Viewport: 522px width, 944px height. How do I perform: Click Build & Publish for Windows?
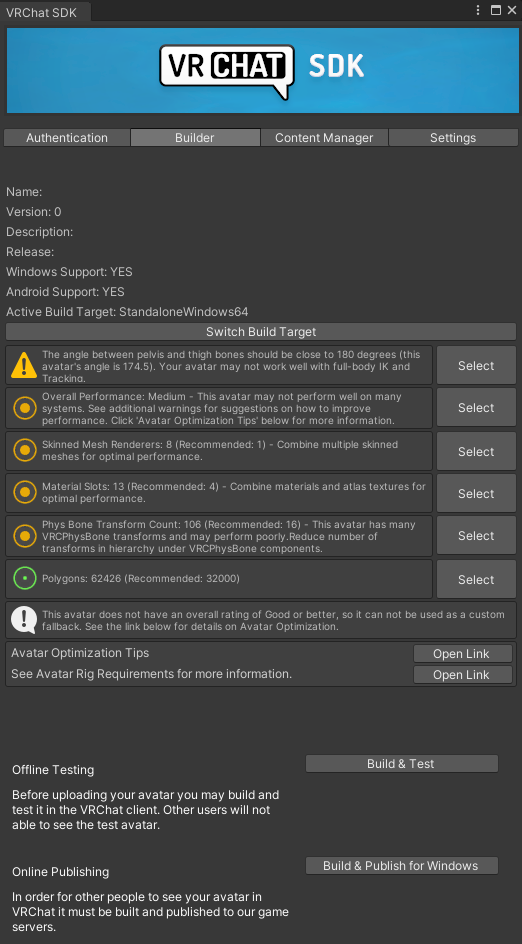pos(402,866)
